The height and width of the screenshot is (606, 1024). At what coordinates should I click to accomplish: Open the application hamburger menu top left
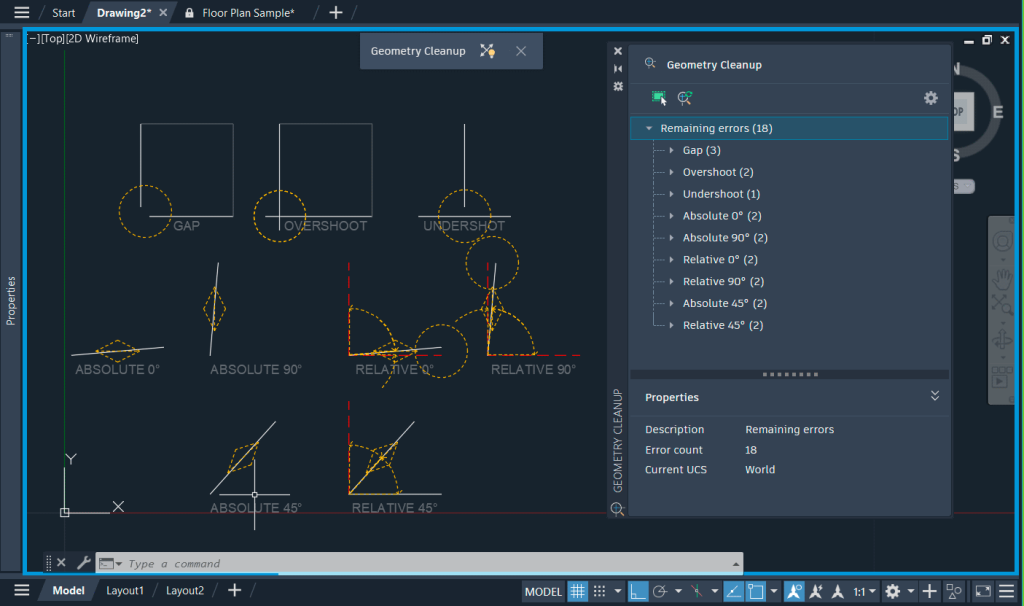coord(21,12)
